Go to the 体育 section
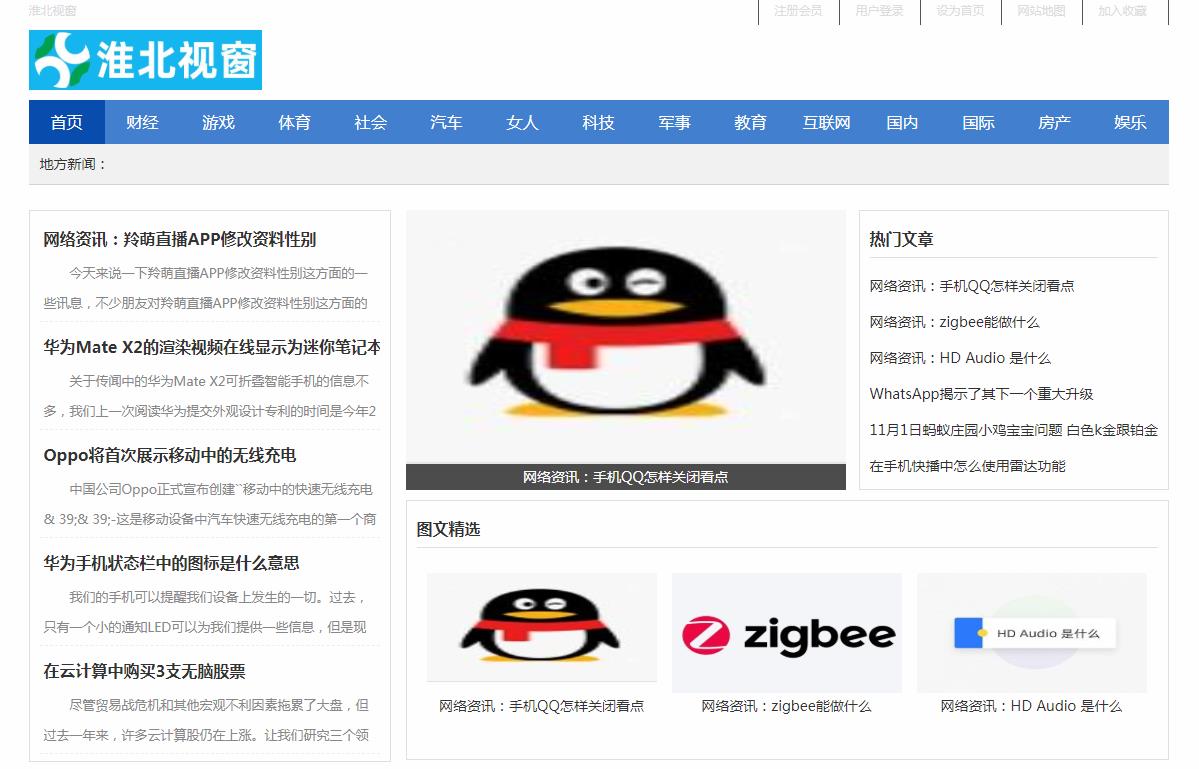This screenshot has height=769, width=1199. pos(294,122)
